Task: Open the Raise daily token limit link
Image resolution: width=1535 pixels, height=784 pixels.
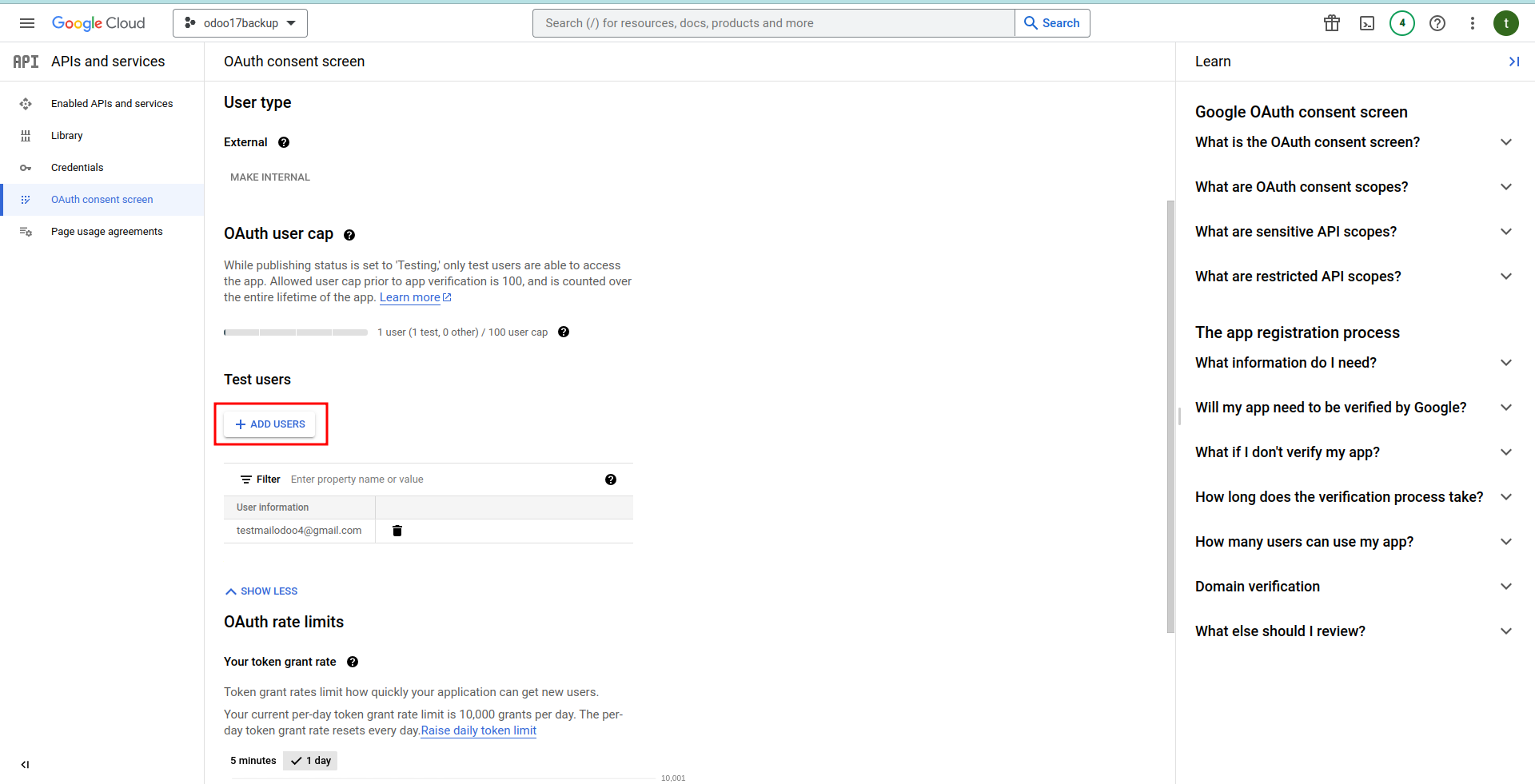Action: click(478, 730)
